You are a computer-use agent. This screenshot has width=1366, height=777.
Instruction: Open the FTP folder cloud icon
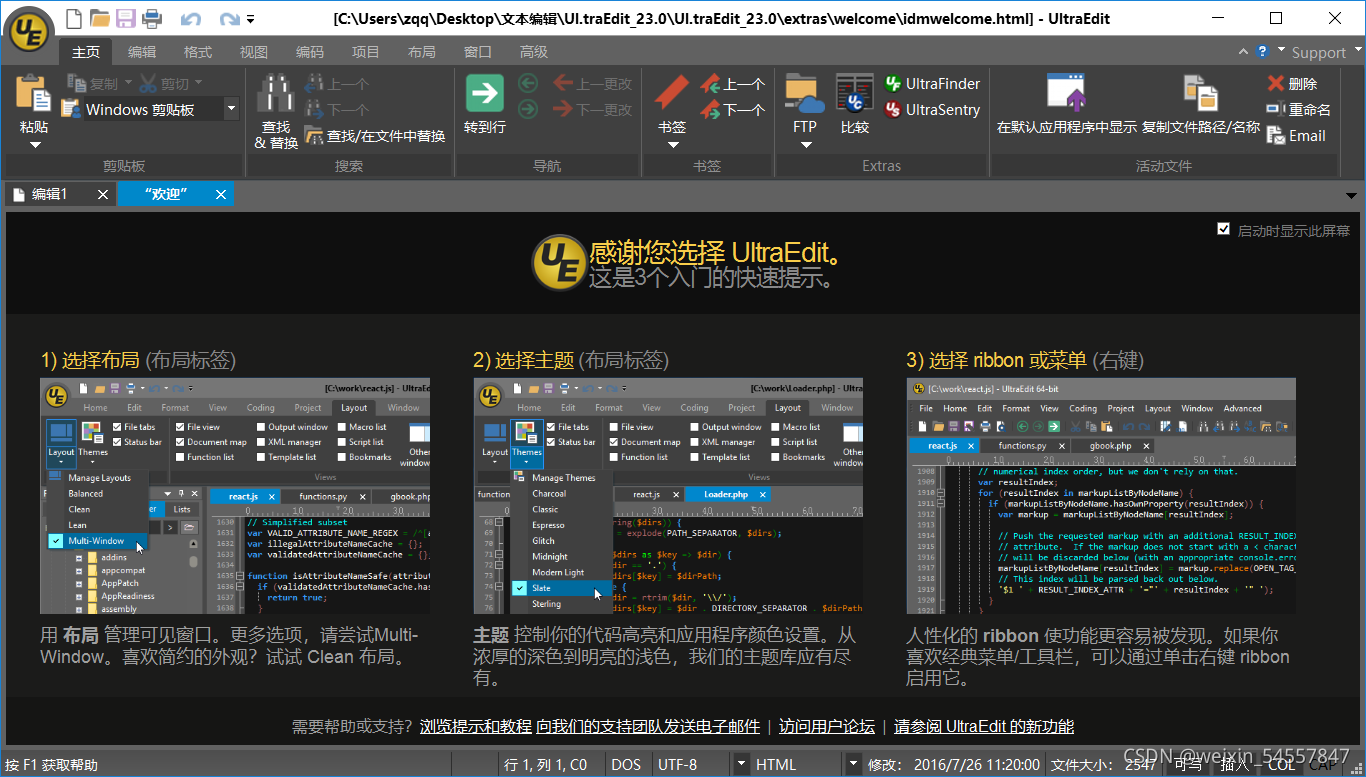[x=805, y=92]
